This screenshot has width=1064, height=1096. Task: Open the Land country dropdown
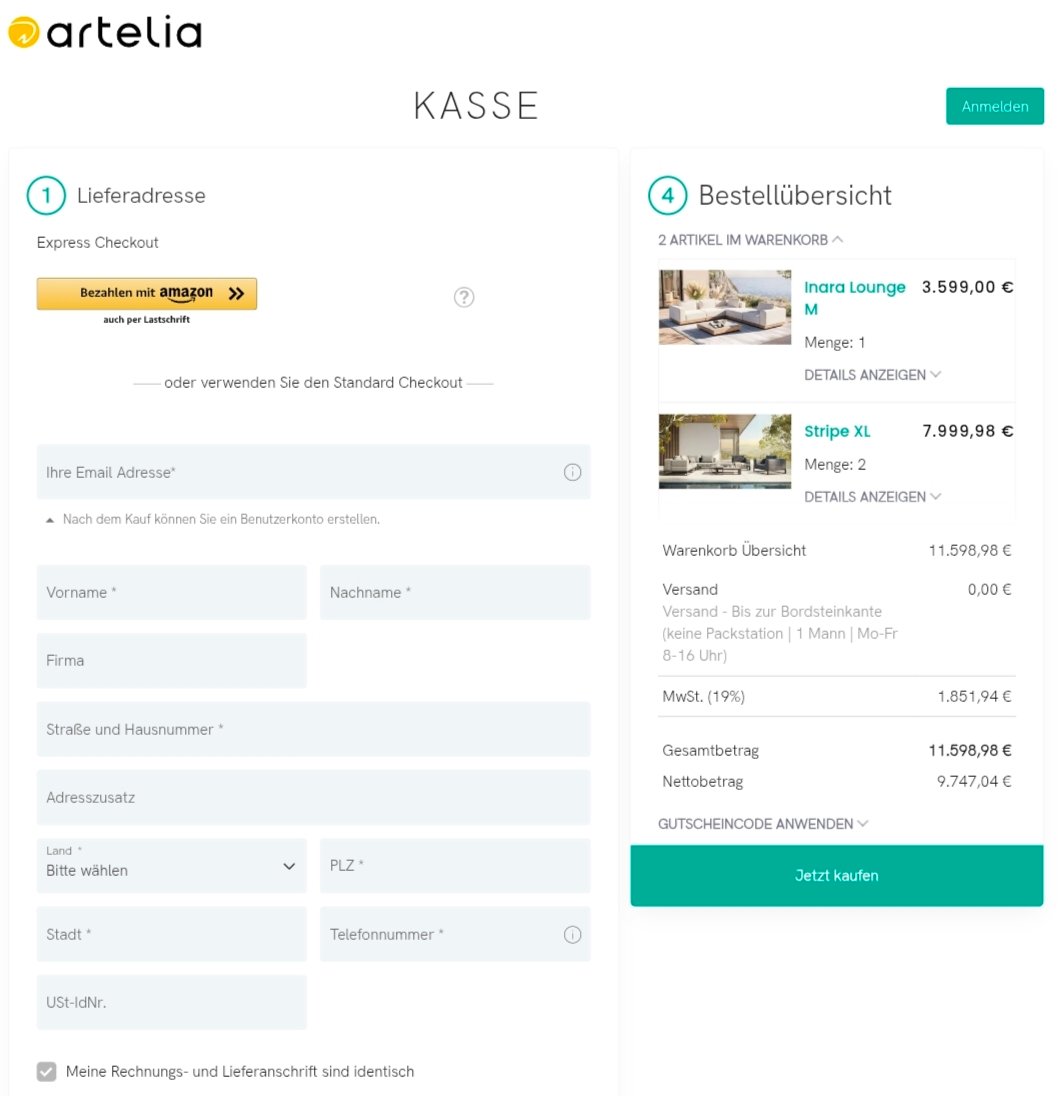point(171,866)
